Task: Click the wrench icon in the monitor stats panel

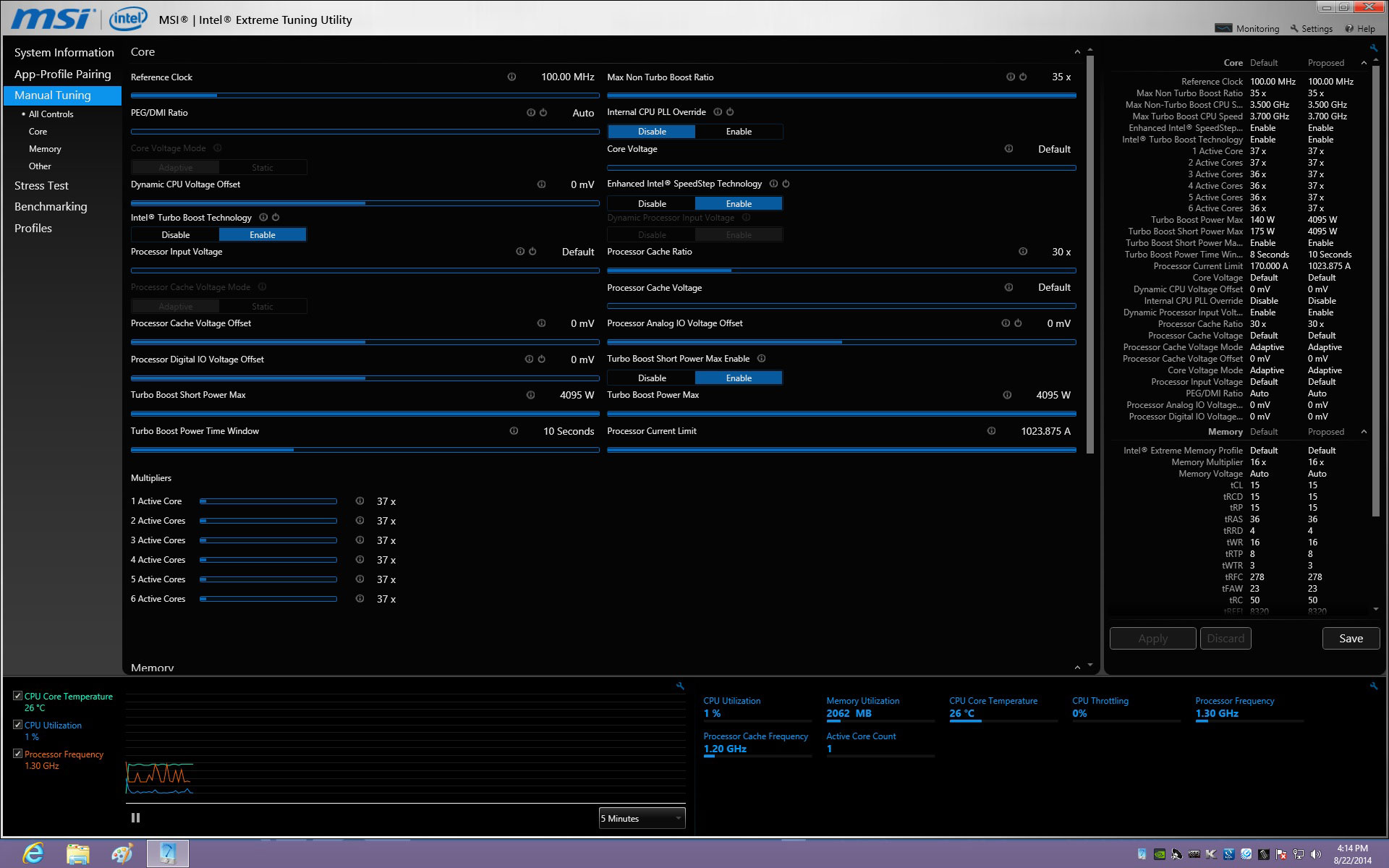Action: point(1373,686)
